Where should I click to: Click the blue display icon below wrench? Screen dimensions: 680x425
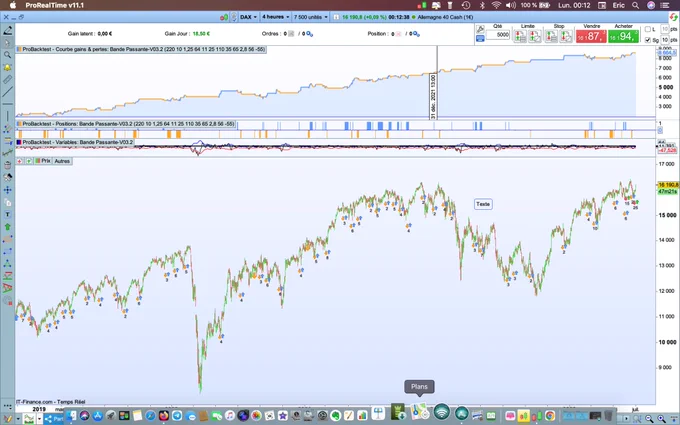coord(480,39)
